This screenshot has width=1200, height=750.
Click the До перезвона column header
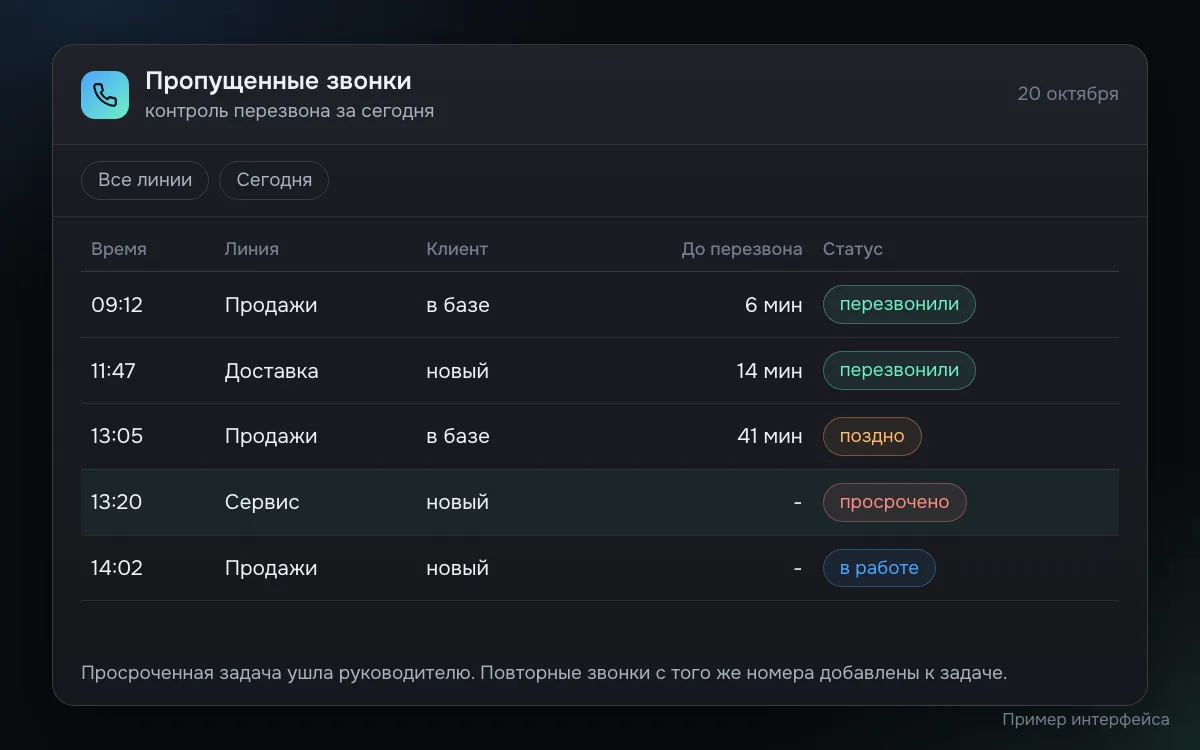point(742,249)
